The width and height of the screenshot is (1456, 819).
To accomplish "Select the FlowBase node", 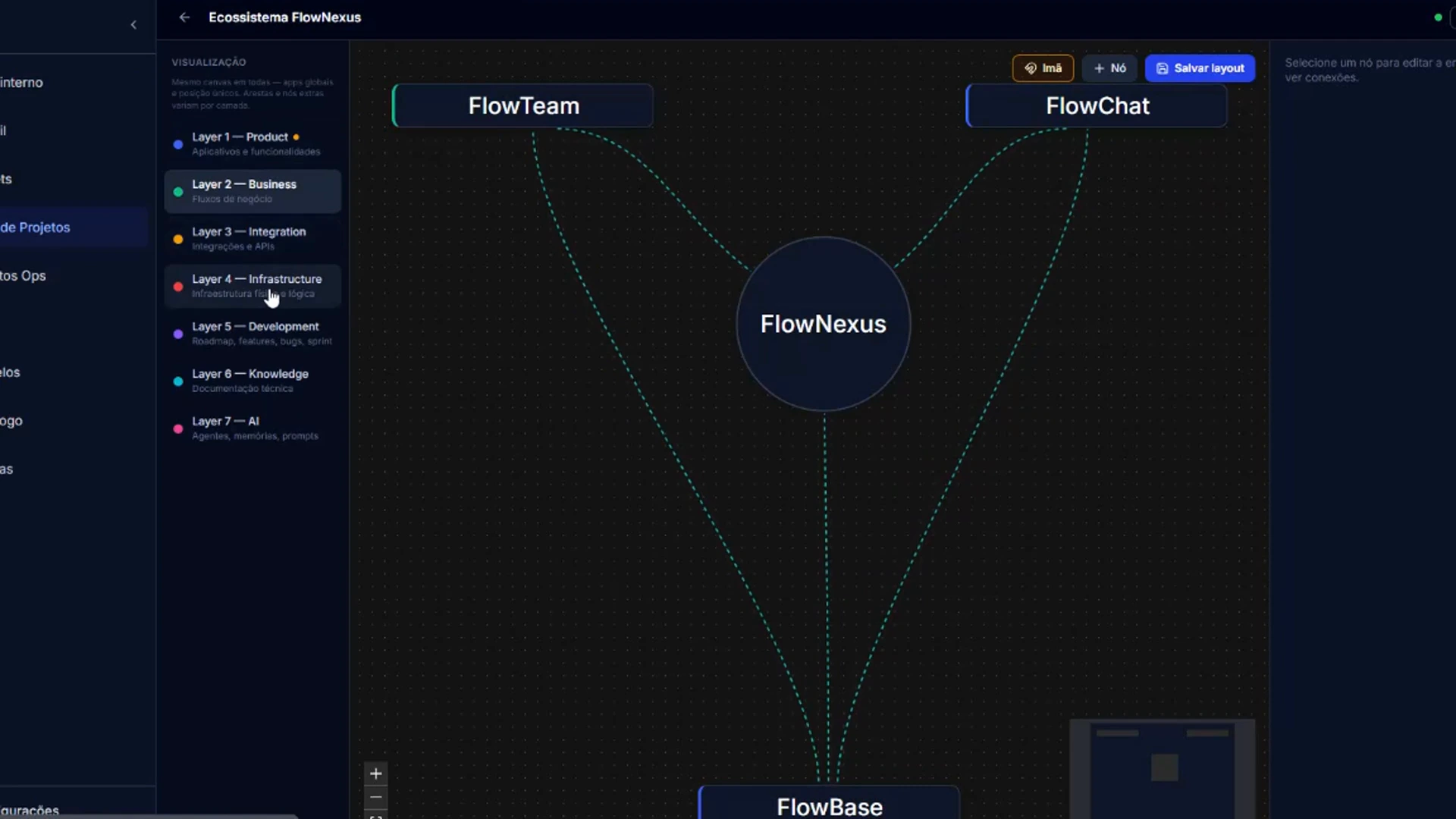I will coord(829,804).
